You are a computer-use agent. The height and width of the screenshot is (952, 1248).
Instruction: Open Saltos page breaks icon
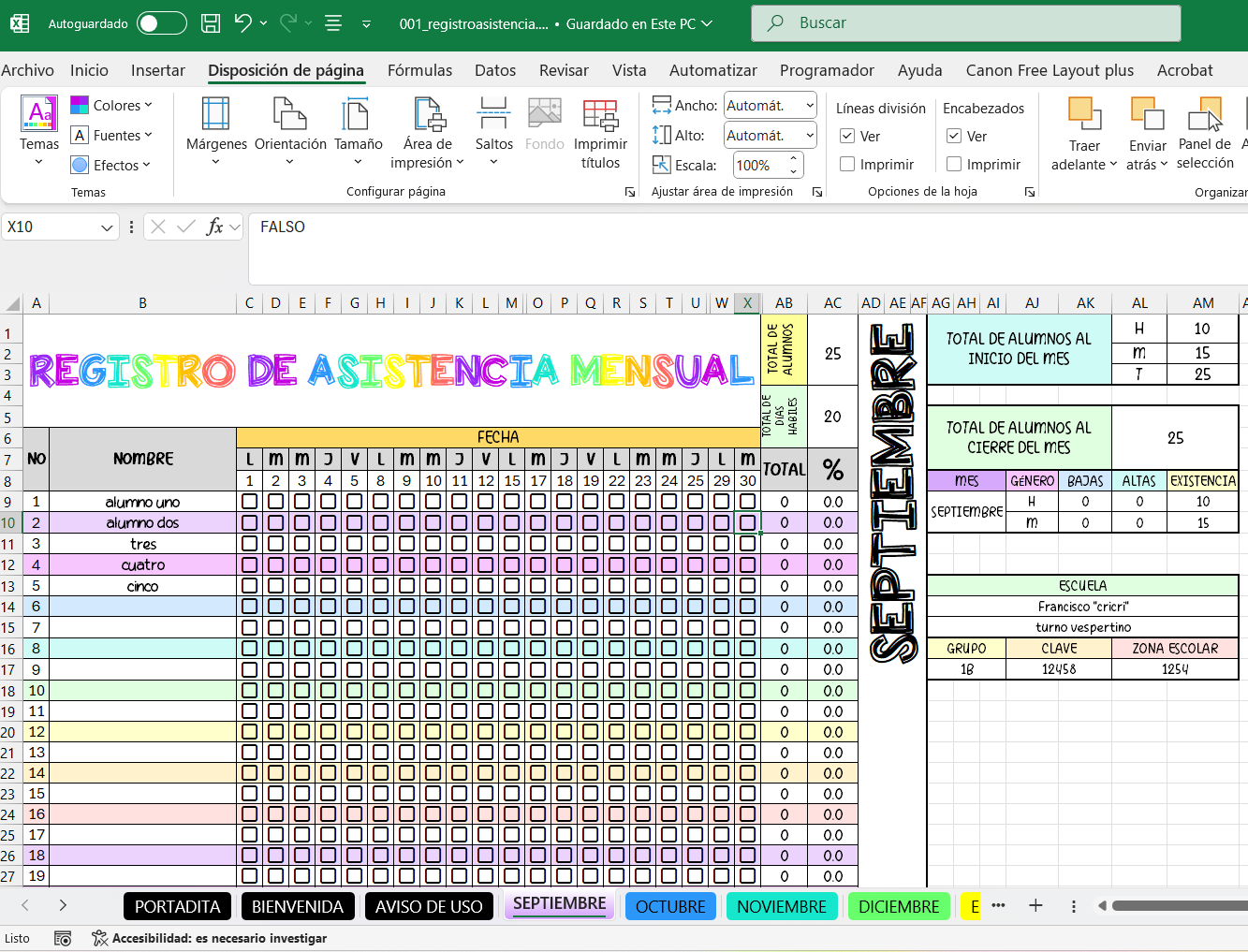[x=493, y=115]
